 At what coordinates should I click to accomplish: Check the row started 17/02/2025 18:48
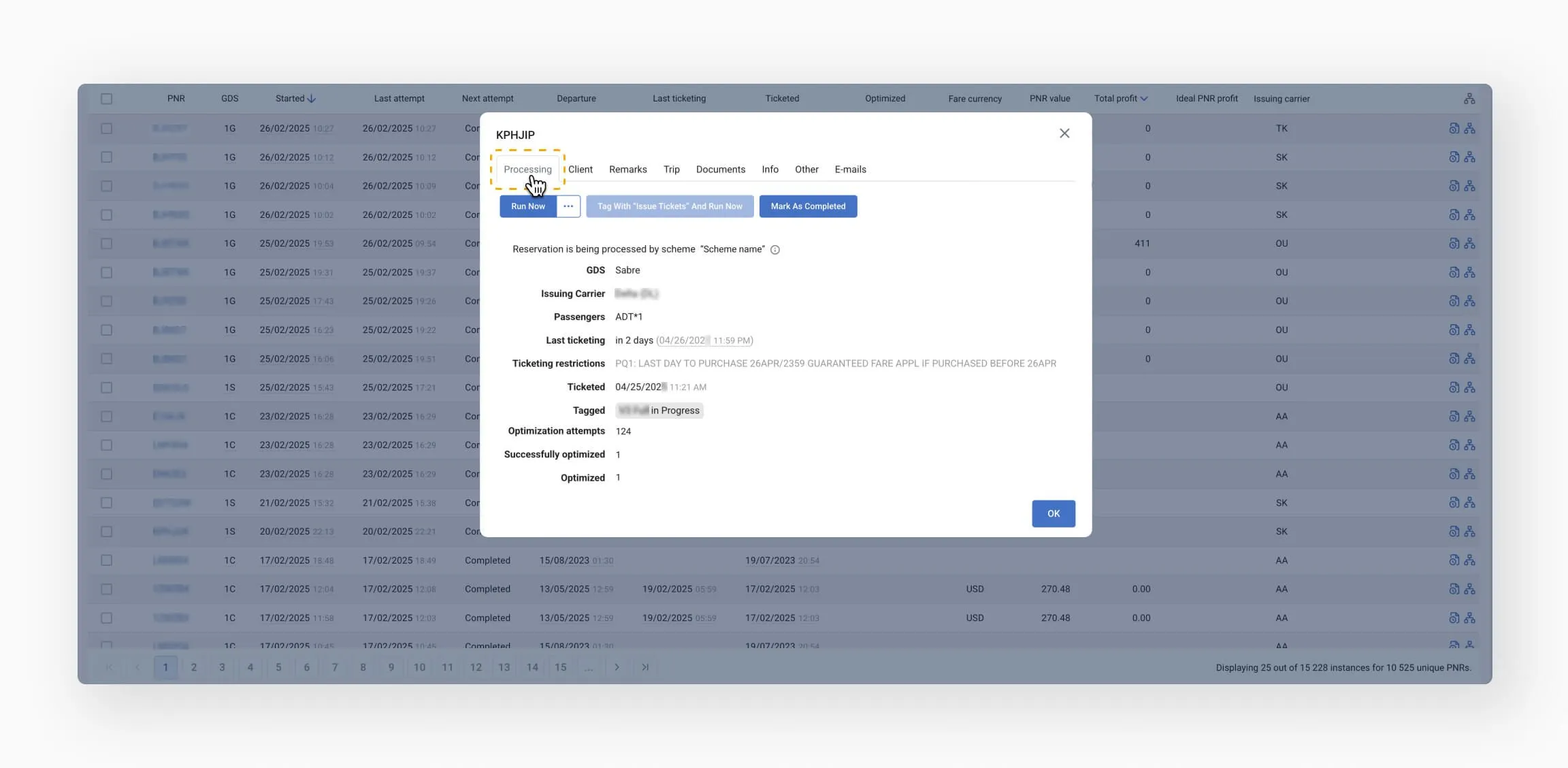click(107, 560)
